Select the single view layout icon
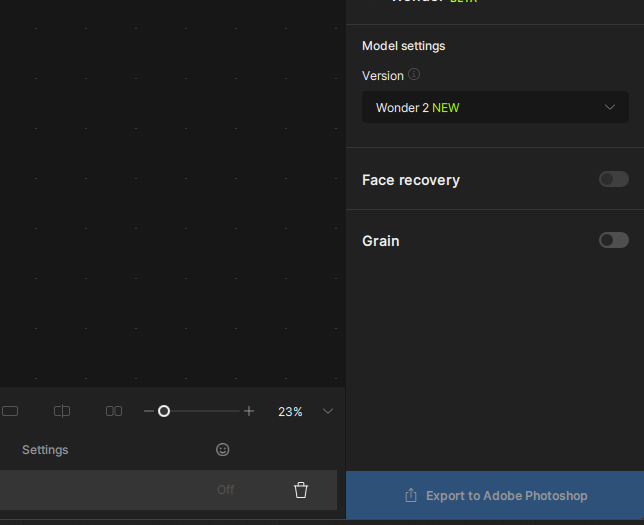 (x=10, y=411)
